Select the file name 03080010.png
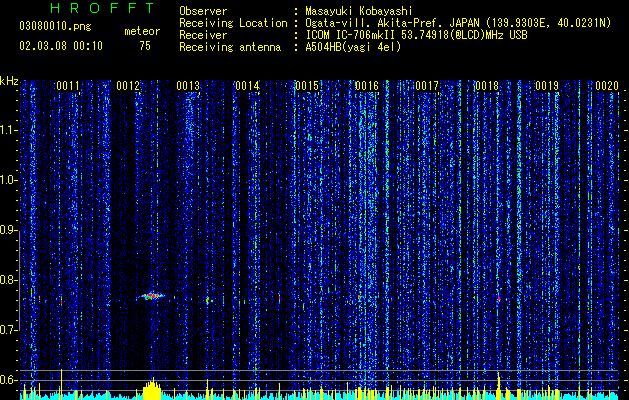The width and height of the screenshot is (629, 400). coord(55,27)
